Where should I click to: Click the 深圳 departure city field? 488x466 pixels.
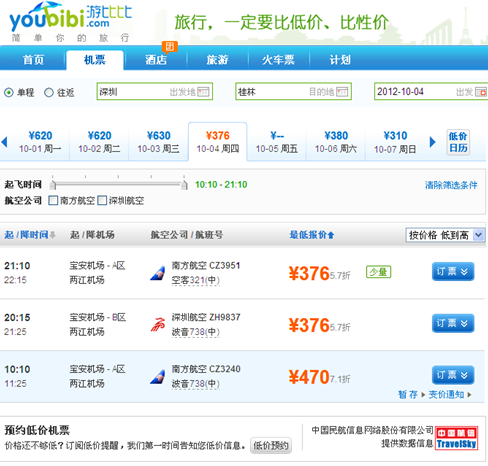[x=155, y=92]
